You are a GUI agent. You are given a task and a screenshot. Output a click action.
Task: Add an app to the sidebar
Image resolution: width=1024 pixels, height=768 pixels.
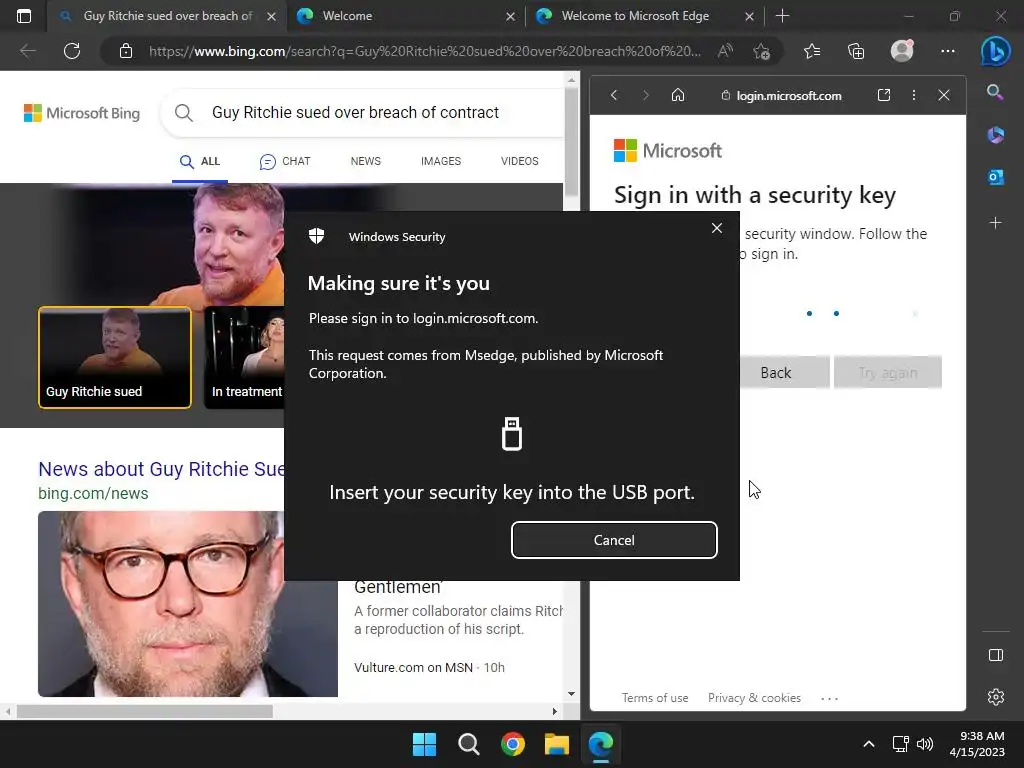995,223
